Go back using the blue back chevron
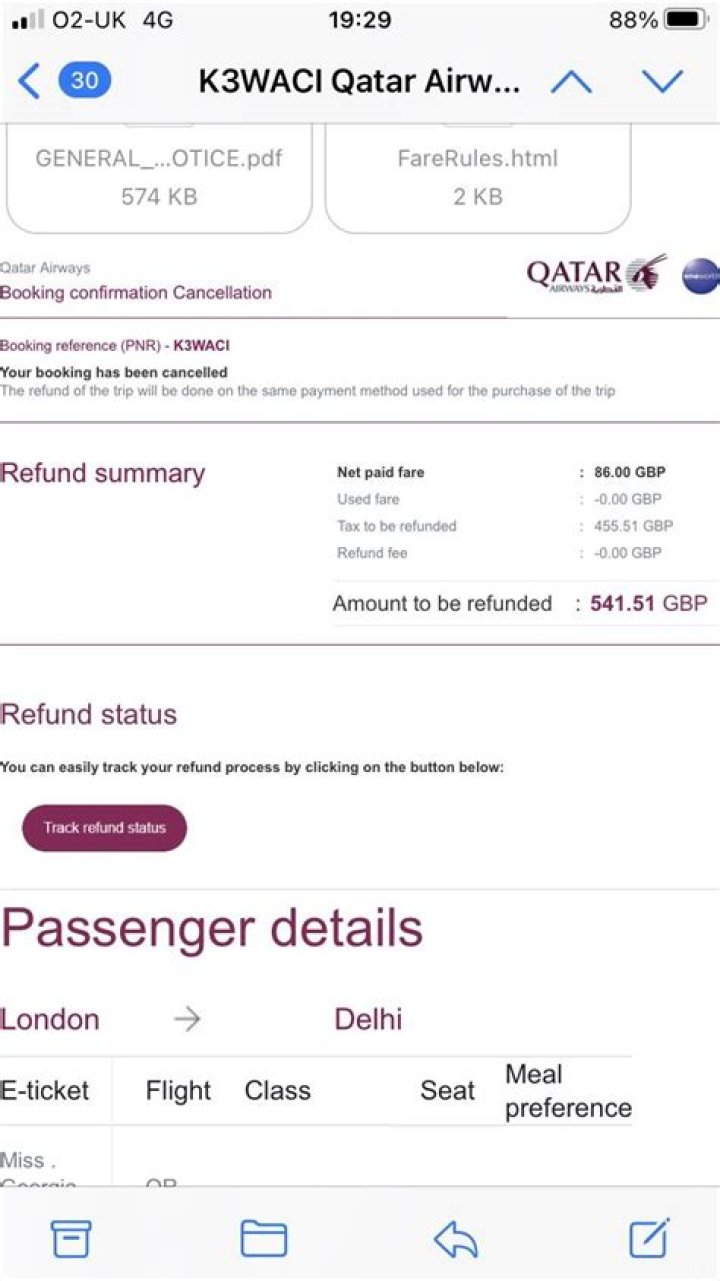This screenshot has height=1281, width=720. click(27, 81)
